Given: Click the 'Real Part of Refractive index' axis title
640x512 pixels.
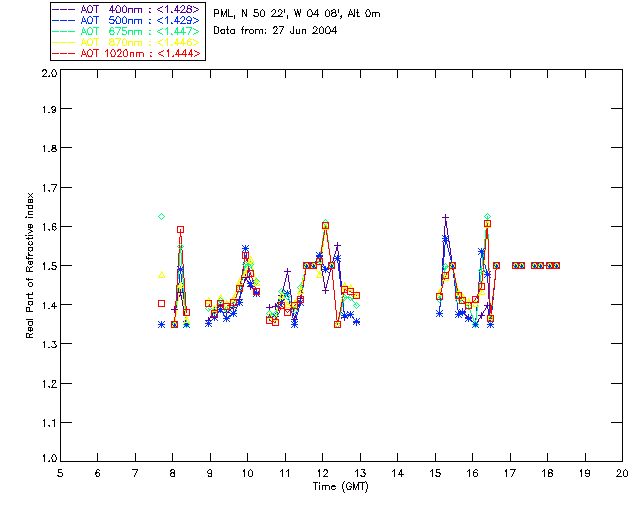Looking at the screenshot, I should 30,265.
